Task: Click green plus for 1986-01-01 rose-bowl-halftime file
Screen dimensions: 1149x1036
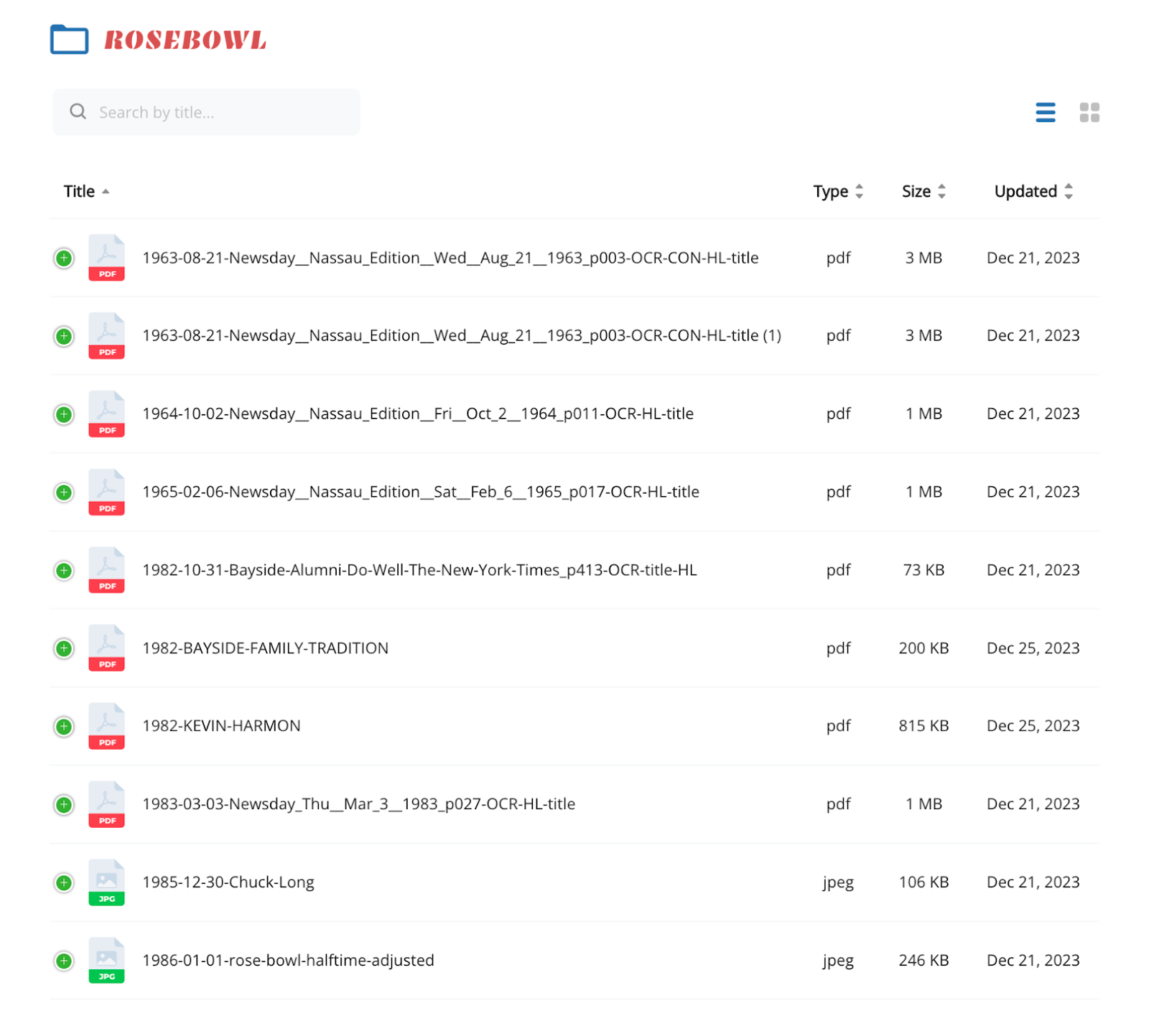Action: [x=64, y=961]
